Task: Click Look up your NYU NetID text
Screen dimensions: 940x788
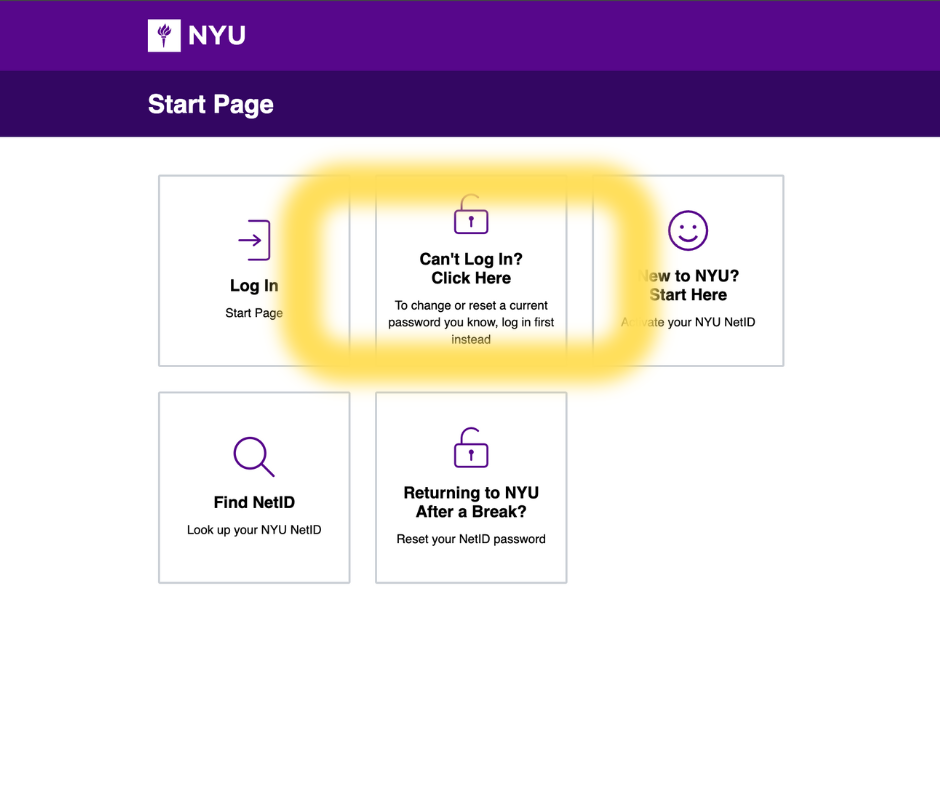Action: (x=254, y=530)
